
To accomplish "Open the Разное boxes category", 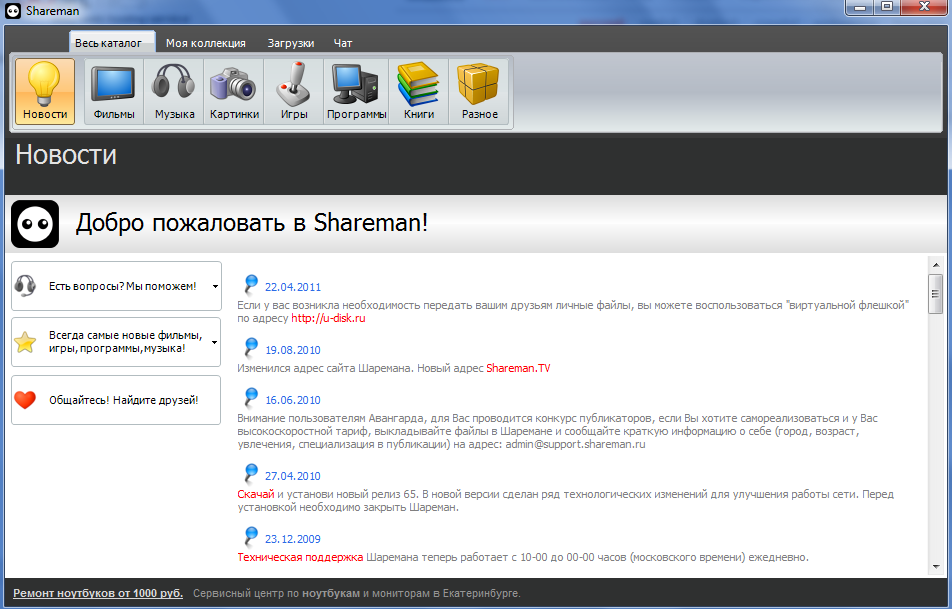I will 480,92.
